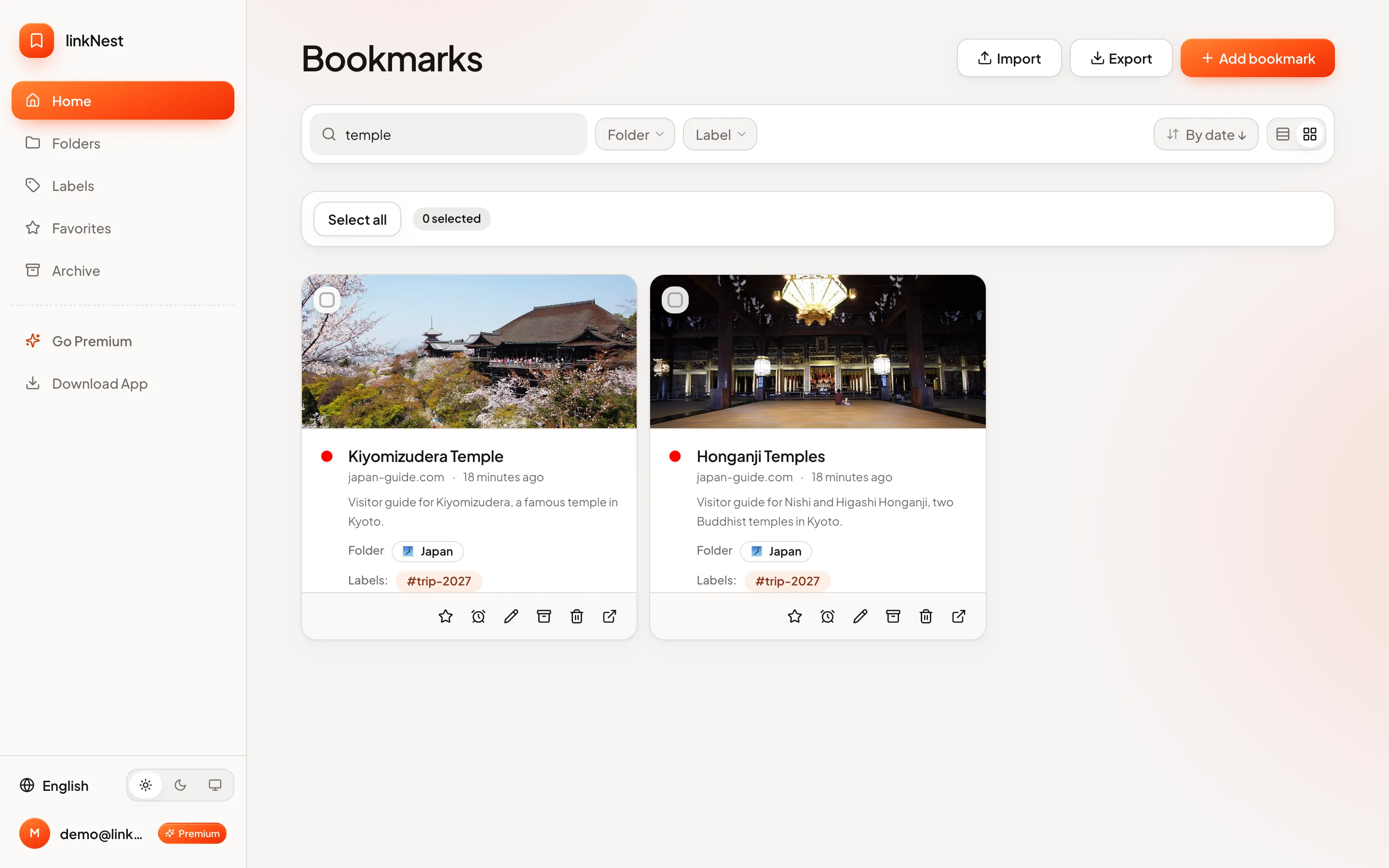Click the Export button
Image resolution: width=1389 pixels, height=868 pixels.
point(1121,58)
